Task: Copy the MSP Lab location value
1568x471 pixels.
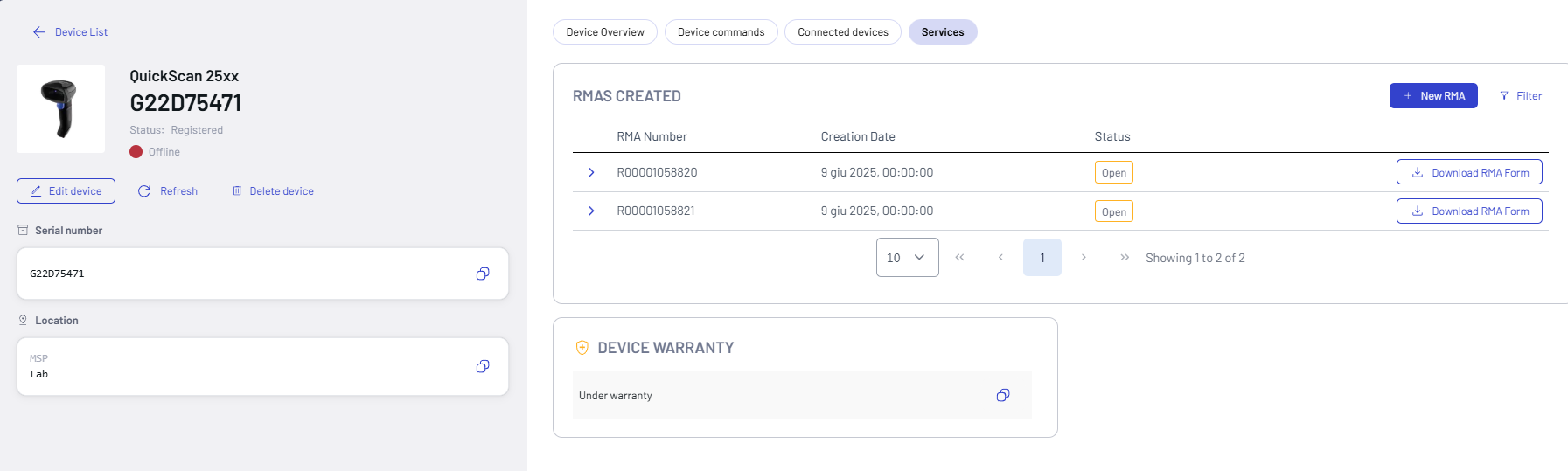Action: point(482,366)
